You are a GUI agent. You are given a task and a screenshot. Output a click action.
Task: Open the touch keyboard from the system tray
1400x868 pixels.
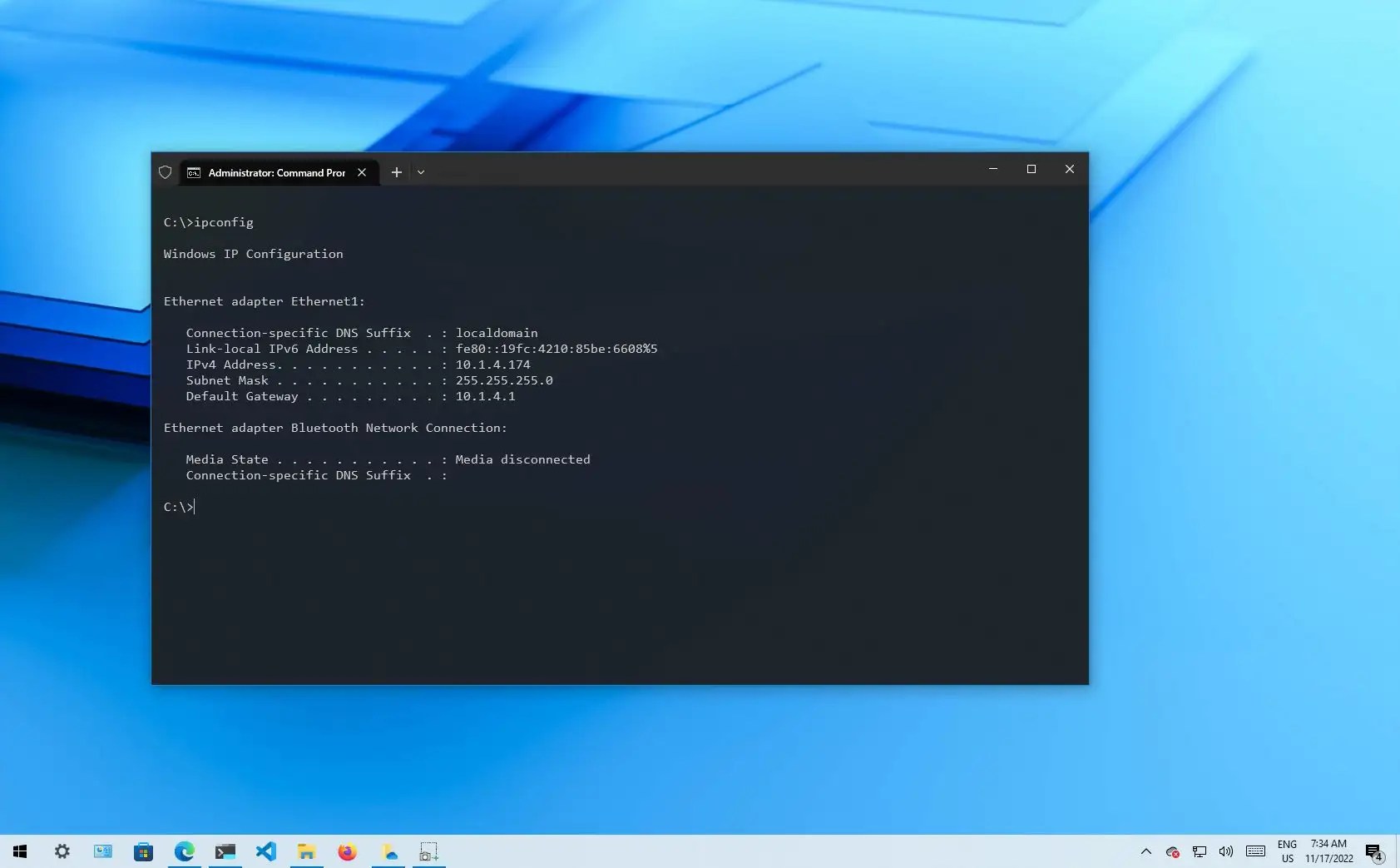click(1257, 851)
